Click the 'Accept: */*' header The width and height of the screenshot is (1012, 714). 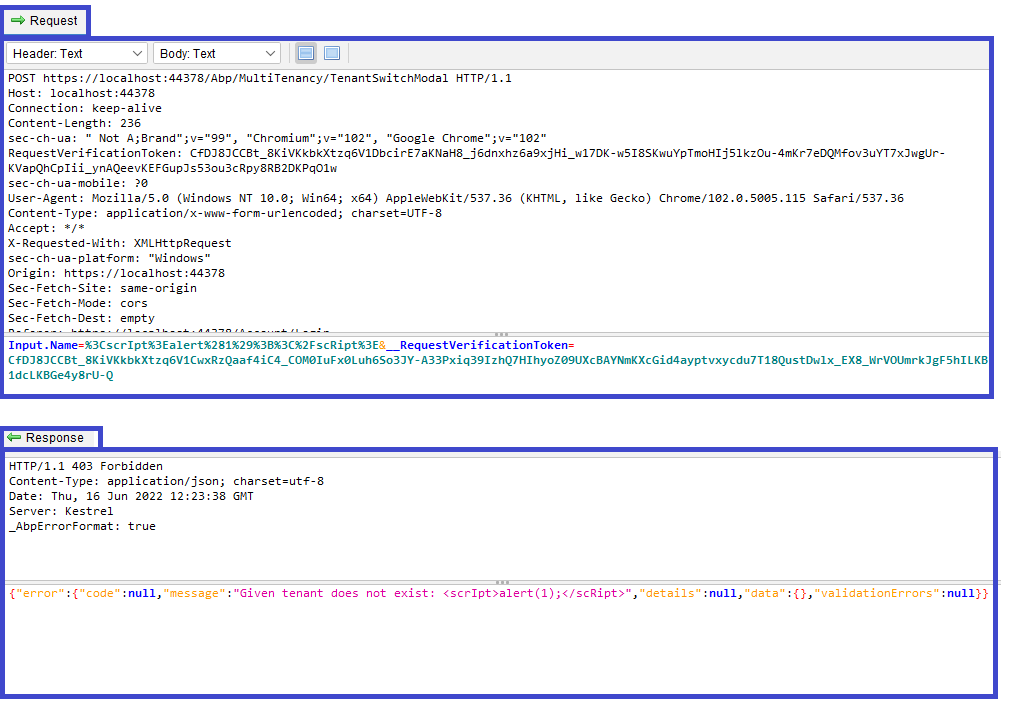point(46,228)
